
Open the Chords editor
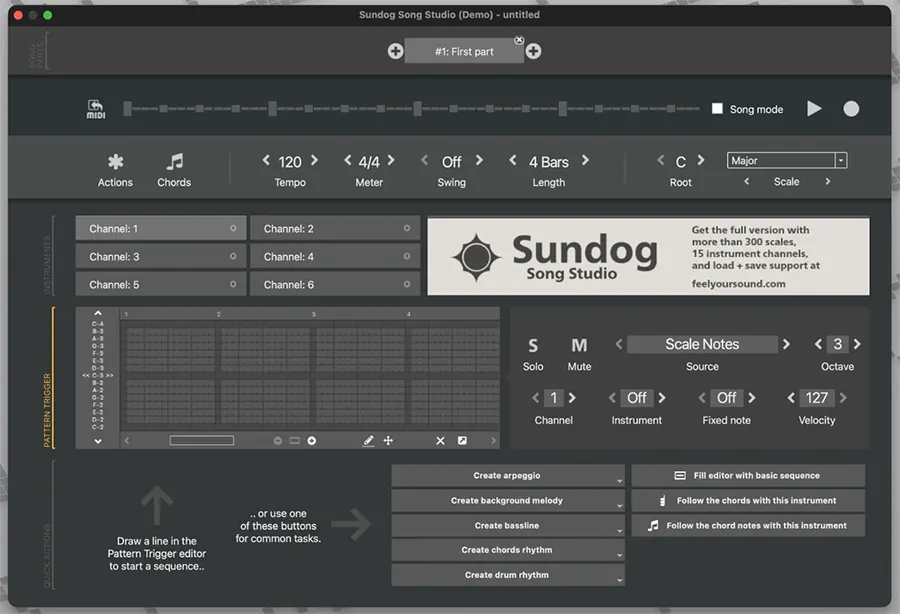tap(174, 162)
